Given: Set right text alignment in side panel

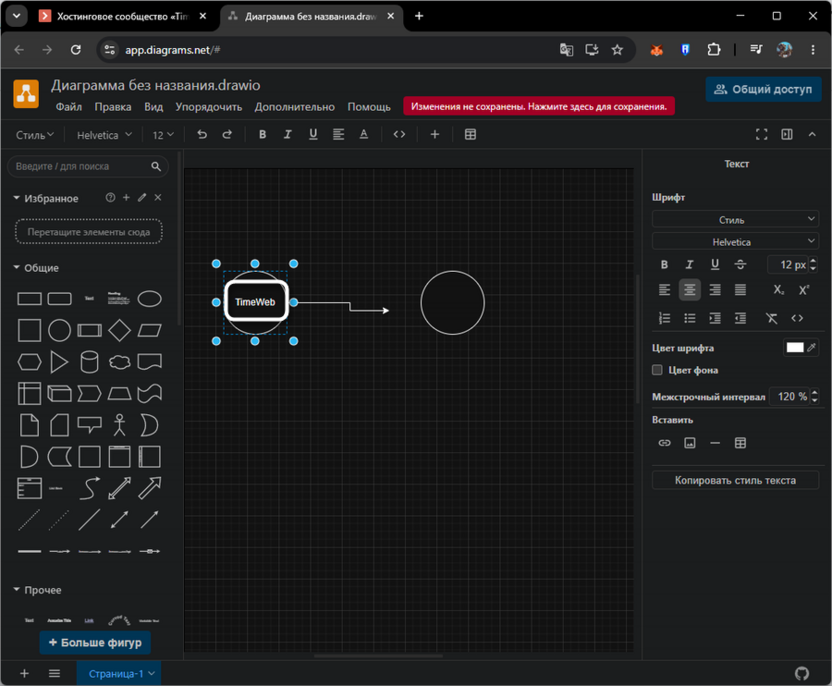Looking at the screenshot, I should point(715,290).
